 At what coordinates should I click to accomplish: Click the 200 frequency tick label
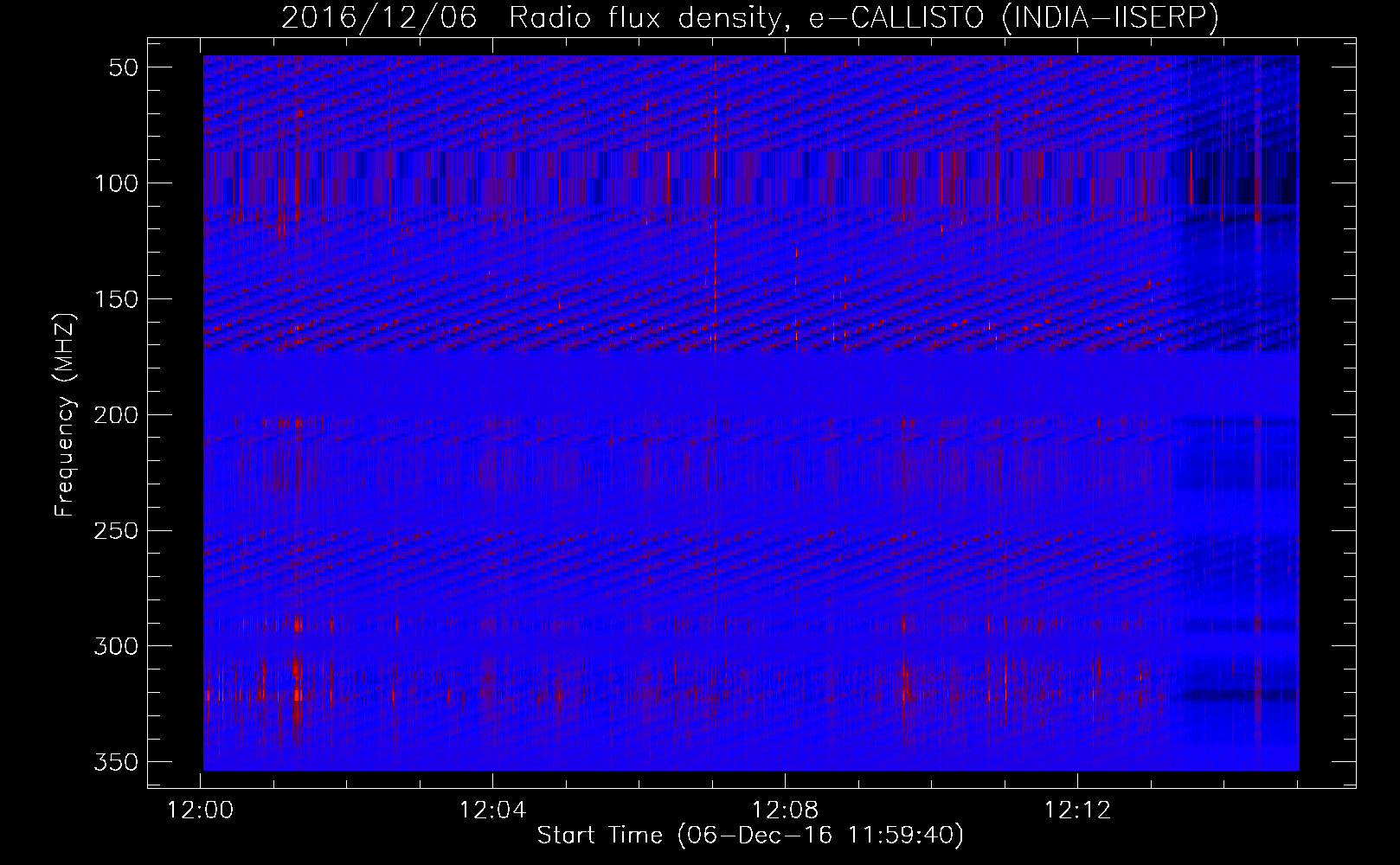point(116,415)
